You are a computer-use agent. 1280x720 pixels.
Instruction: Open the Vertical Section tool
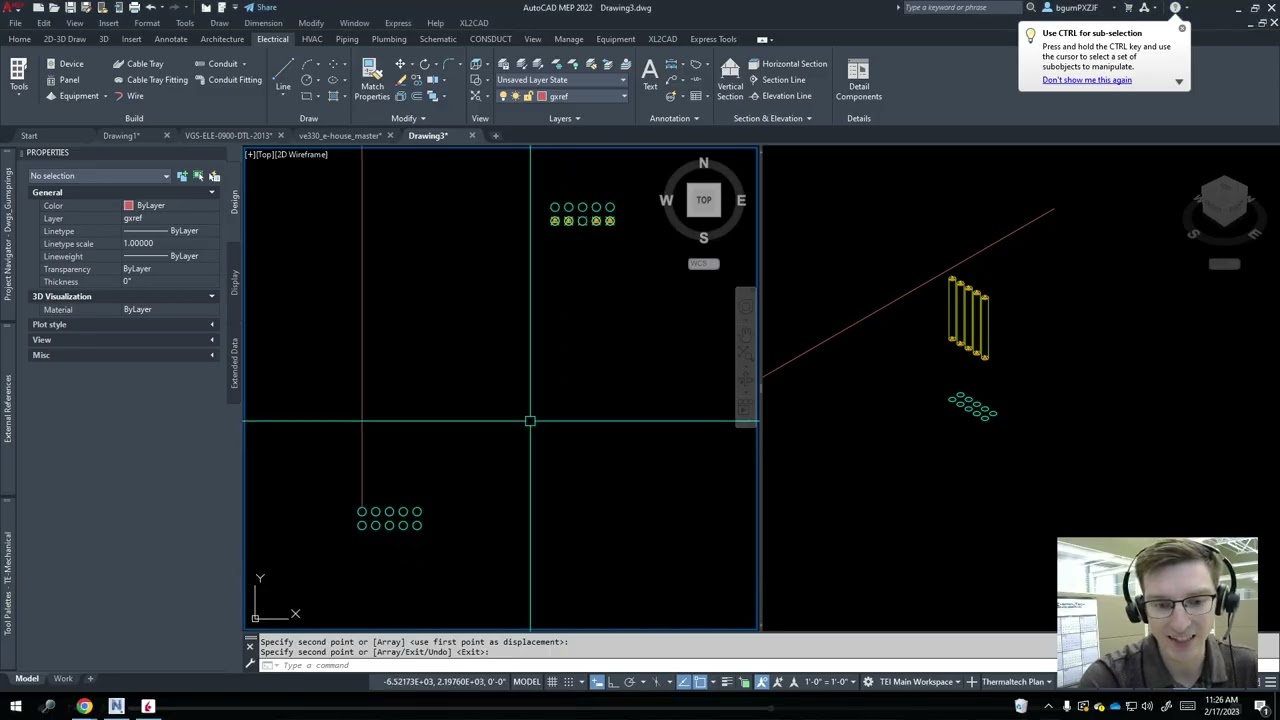730,78
